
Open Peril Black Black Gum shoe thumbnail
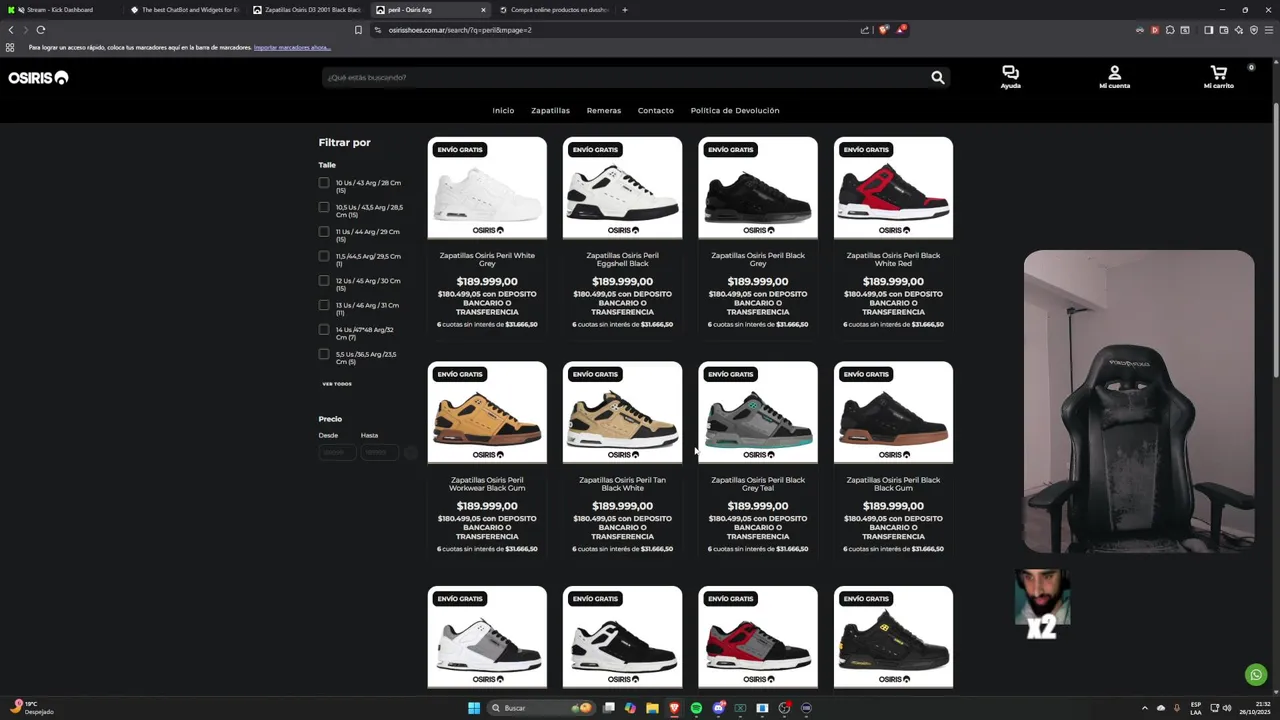pyautogui.click(x=893, y=412)
